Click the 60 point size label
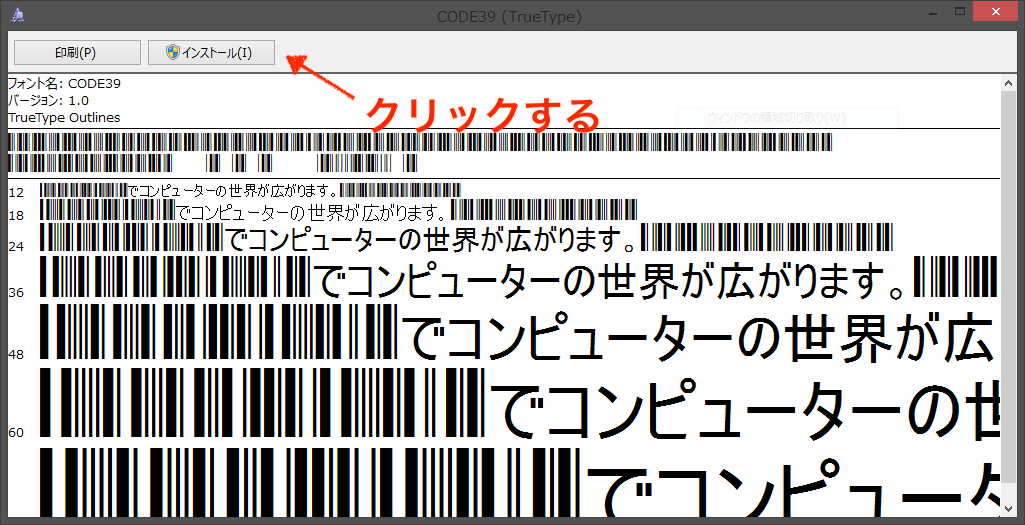The height and width of the screenshot is (525, 1025). coord(16,432)
